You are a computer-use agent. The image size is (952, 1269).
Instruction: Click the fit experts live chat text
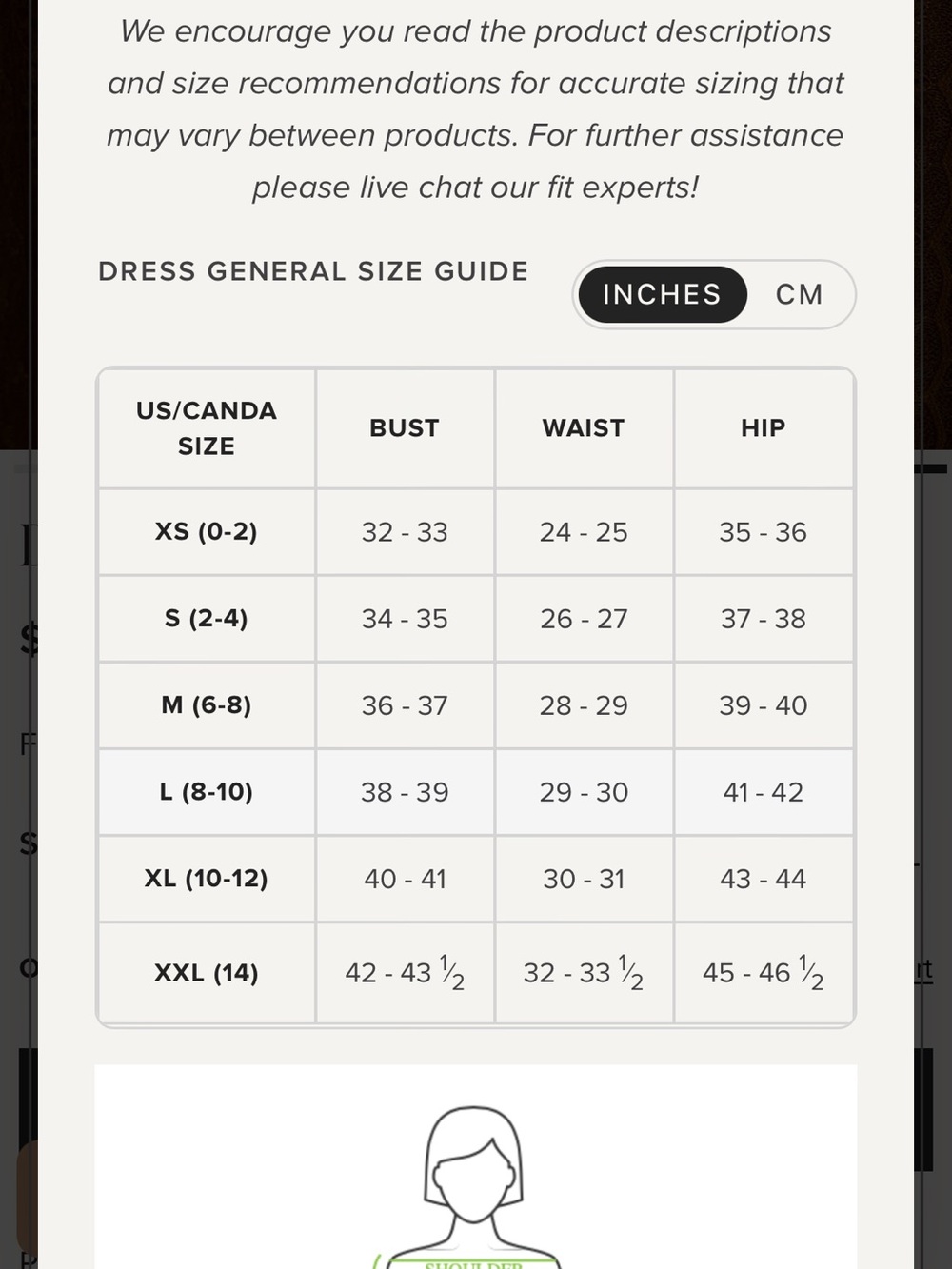coord(474,188)
